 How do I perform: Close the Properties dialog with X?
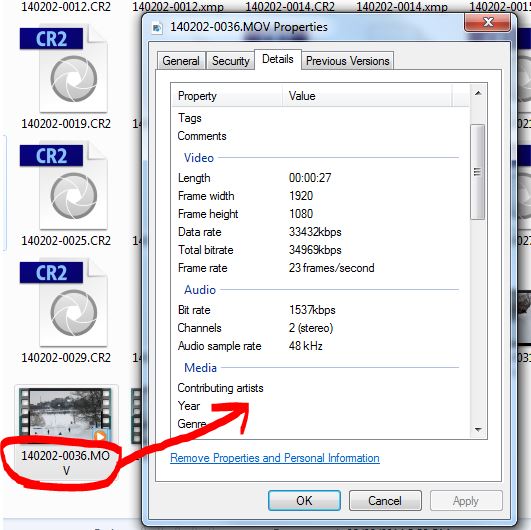click(x=487, y=22)
